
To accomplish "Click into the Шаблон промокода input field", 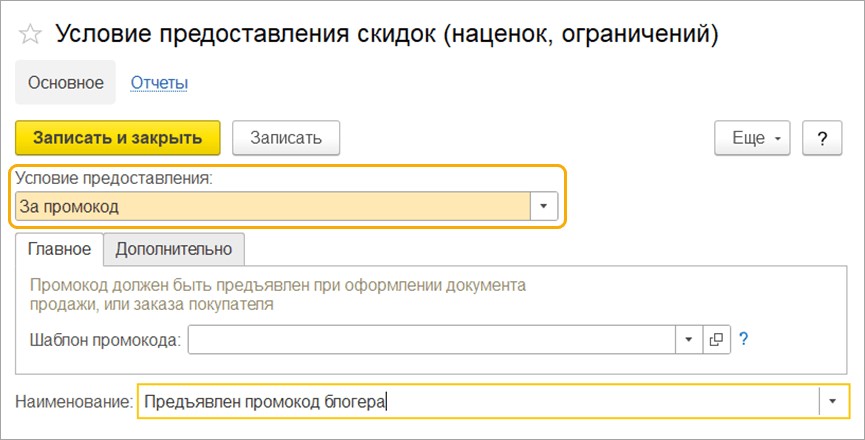I will [432, 340].
